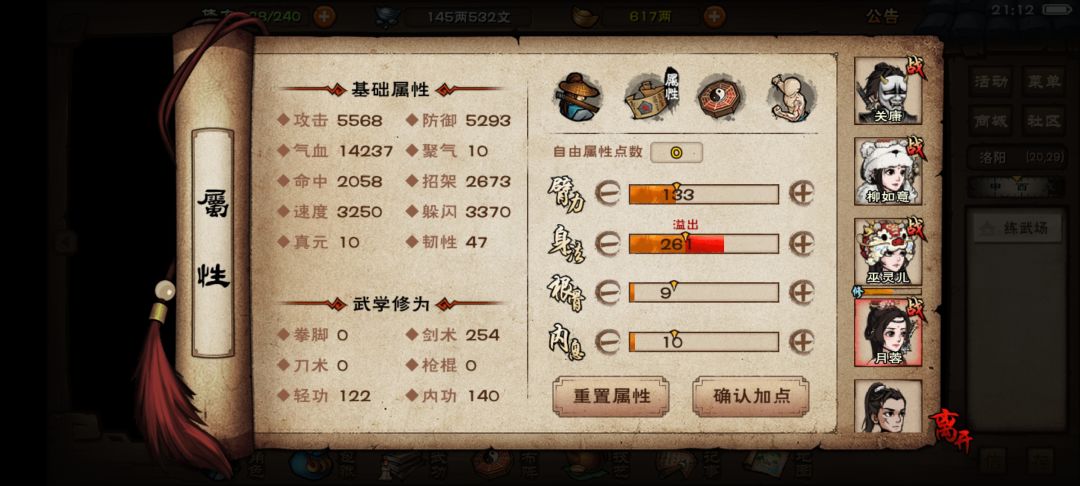
Task: Click the red 离开 exit icon
Action: click(x=952, y=432)
